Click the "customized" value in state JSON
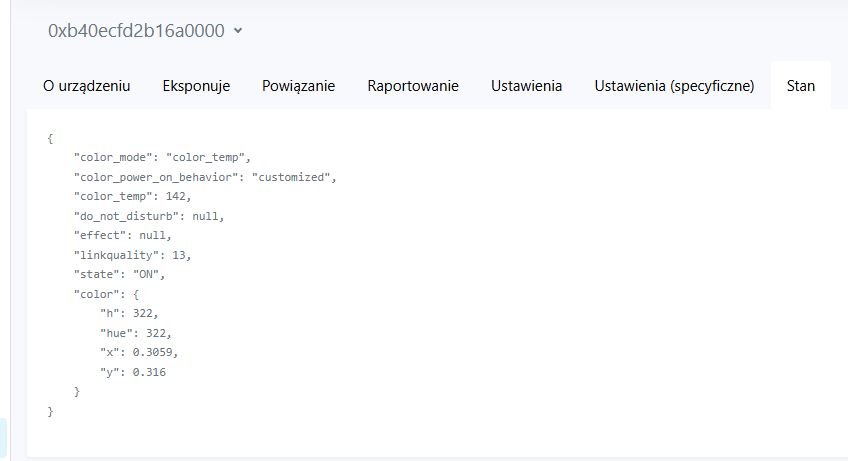This screenshot has width=848, height=461. [x=291, y=177]
